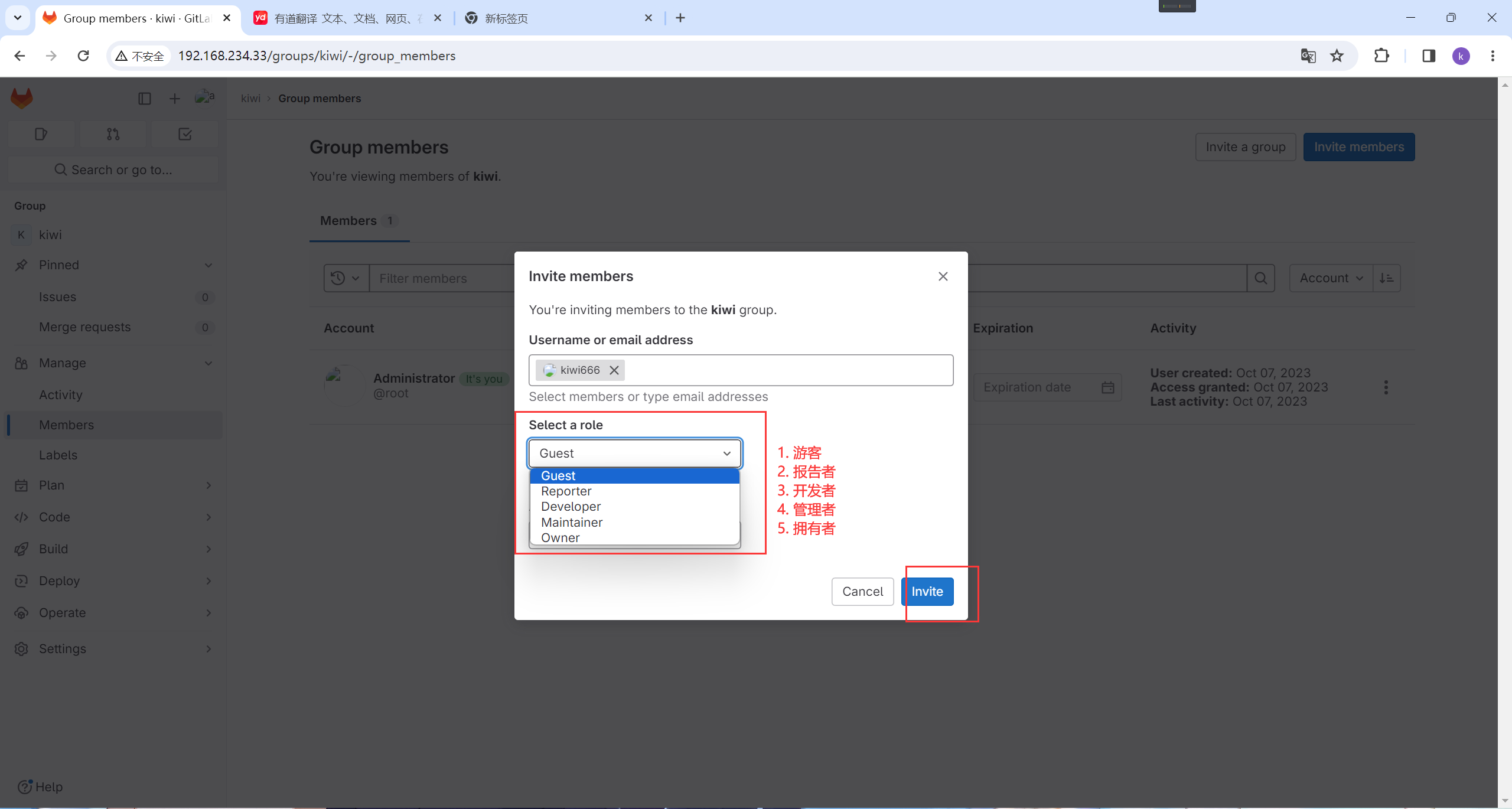1512x809 pixels.
Task: Expand the Build section
Action: pos(113,549)
